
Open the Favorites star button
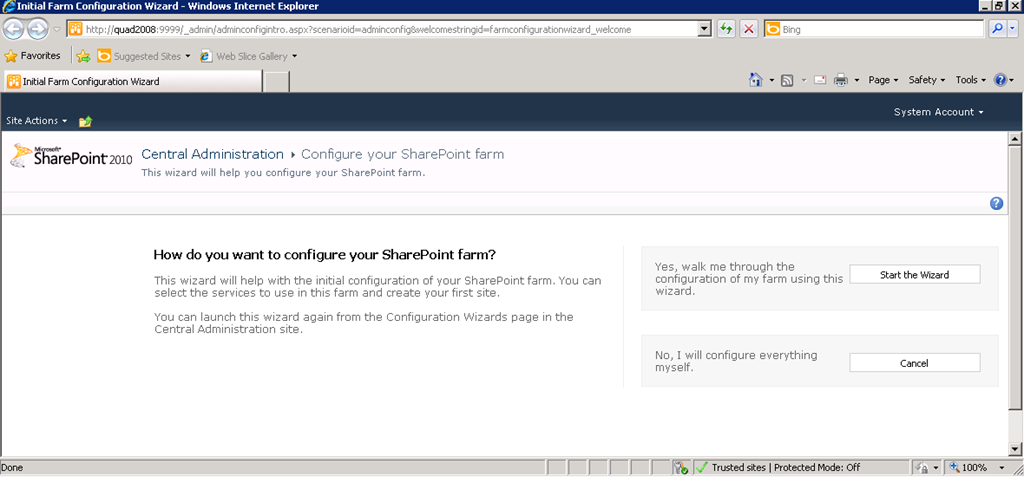point(33,56)
